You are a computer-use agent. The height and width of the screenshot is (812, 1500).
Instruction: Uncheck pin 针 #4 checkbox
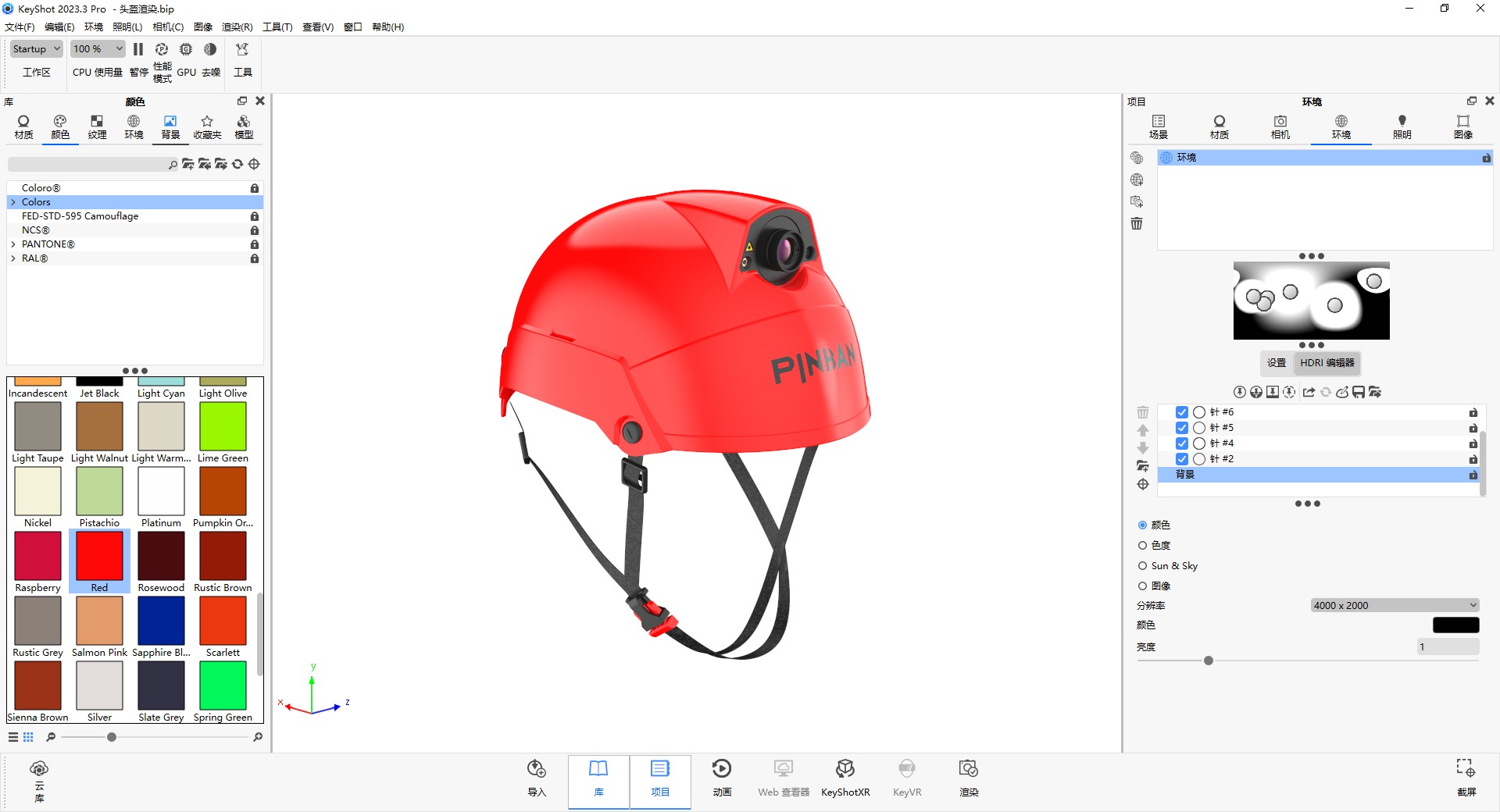coord(1182,443)
